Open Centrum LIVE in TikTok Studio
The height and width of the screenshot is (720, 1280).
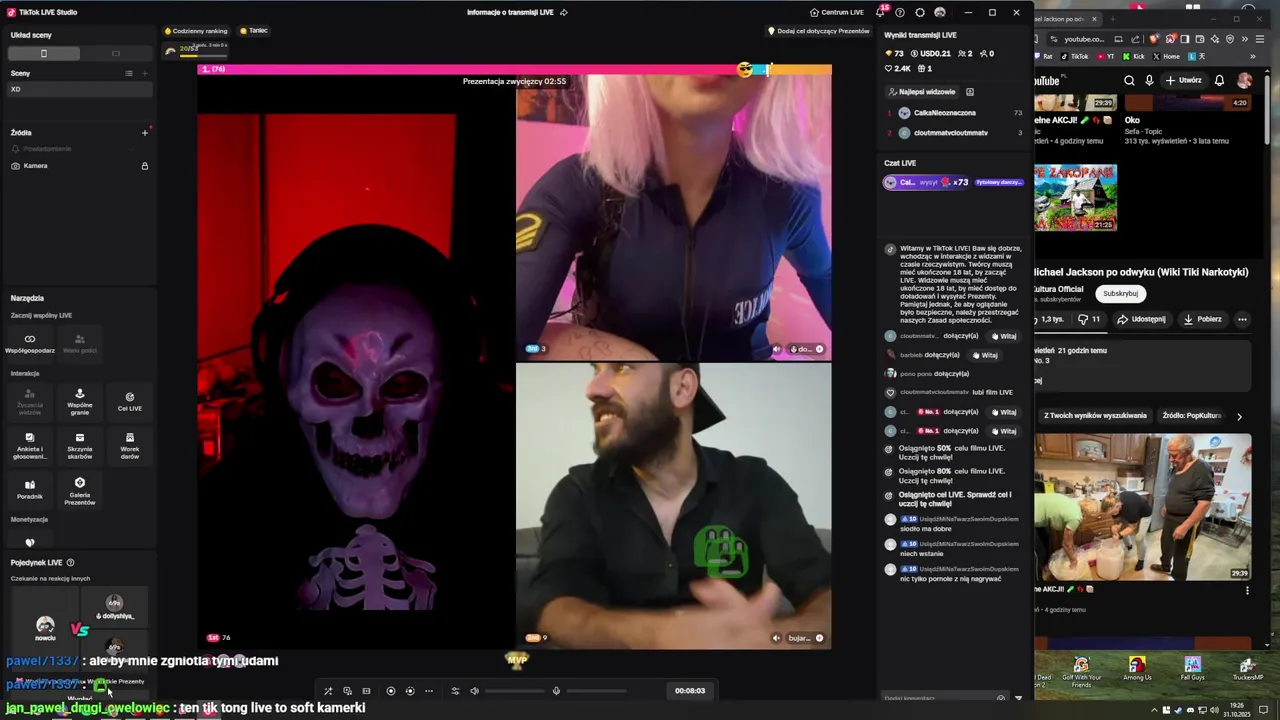836,12
